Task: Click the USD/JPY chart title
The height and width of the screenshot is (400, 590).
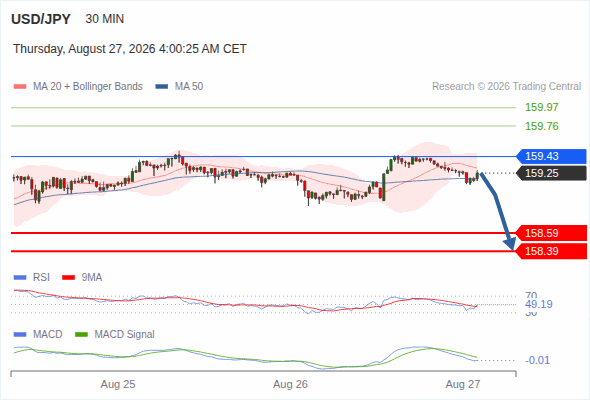Action: (41, 19)
